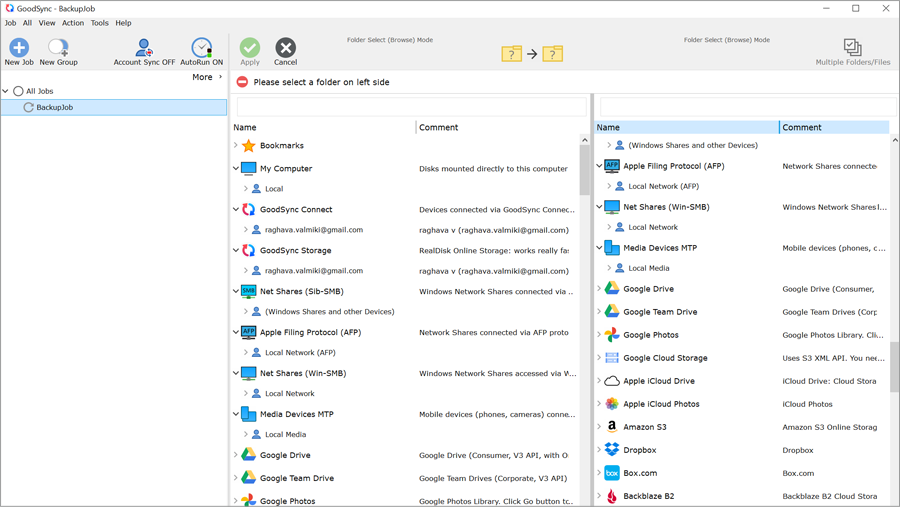Open the Help menu
This screenshot has height=507, width=900.
tap(123, 23)
